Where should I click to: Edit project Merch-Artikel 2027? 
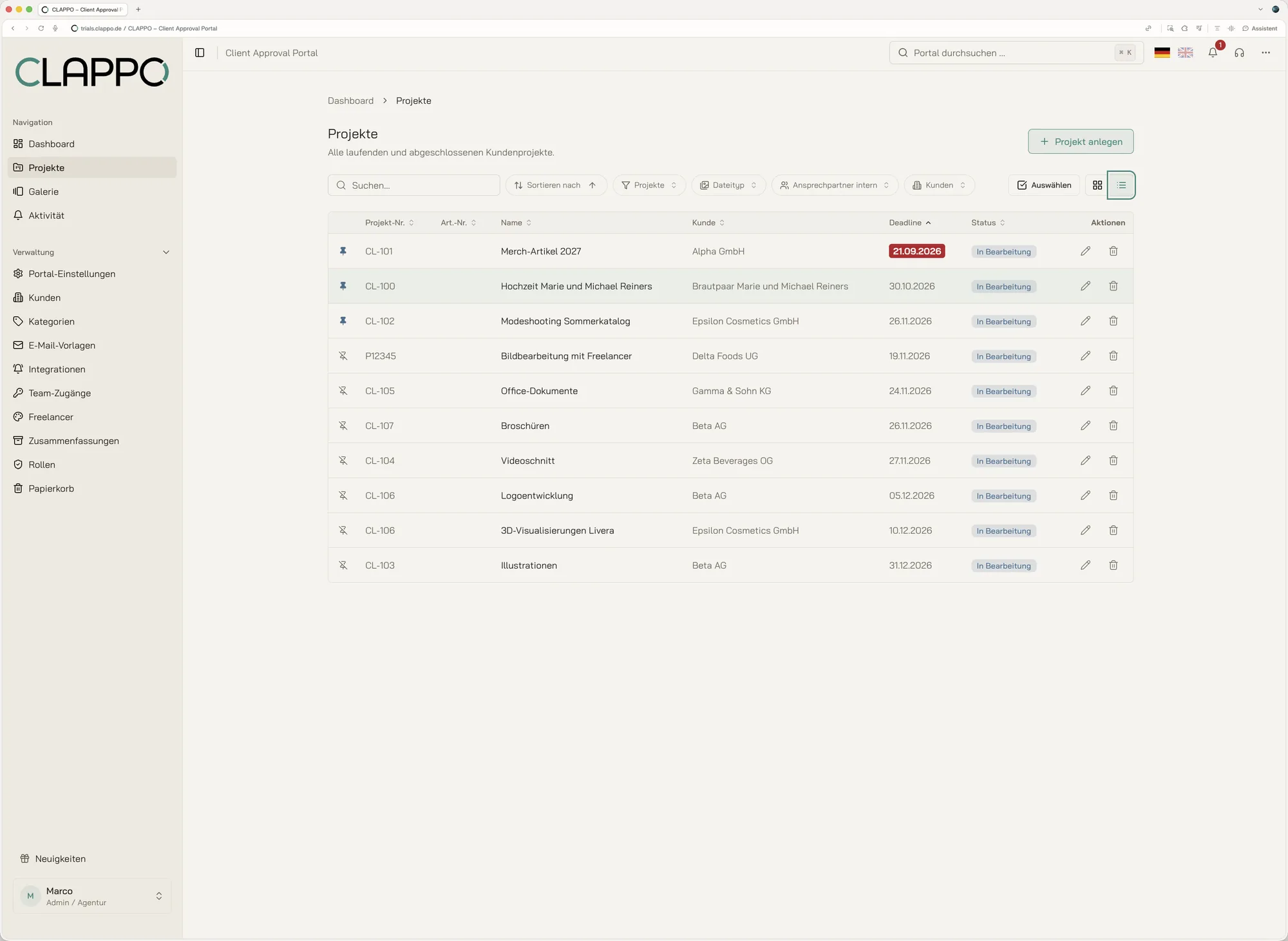point(1085,251)
